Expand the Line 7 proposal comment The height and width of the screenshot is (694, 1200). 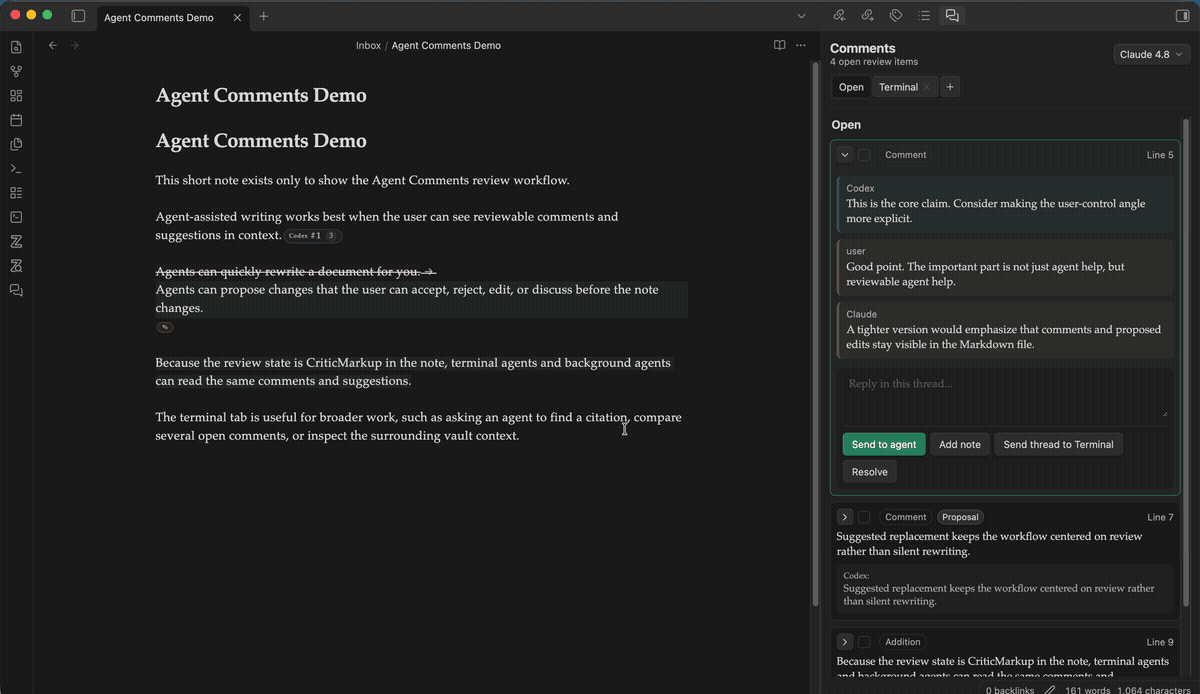pyautogui.click(x=845, y=517)
